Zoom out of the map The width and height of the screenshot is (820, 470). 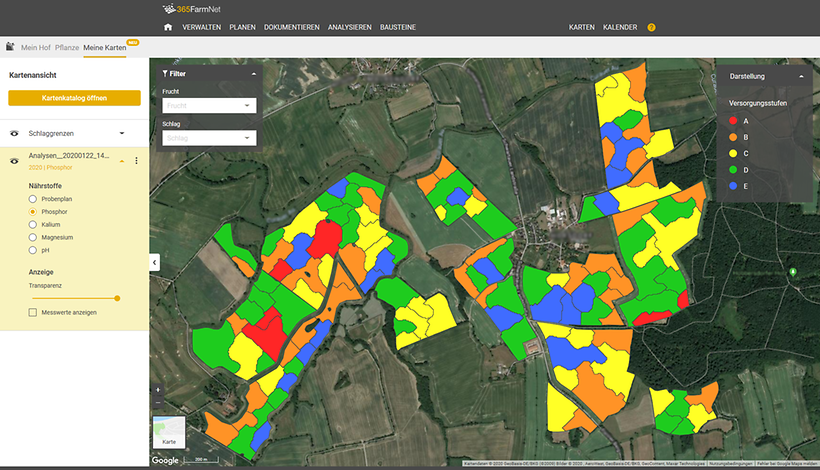coord(158,402)
